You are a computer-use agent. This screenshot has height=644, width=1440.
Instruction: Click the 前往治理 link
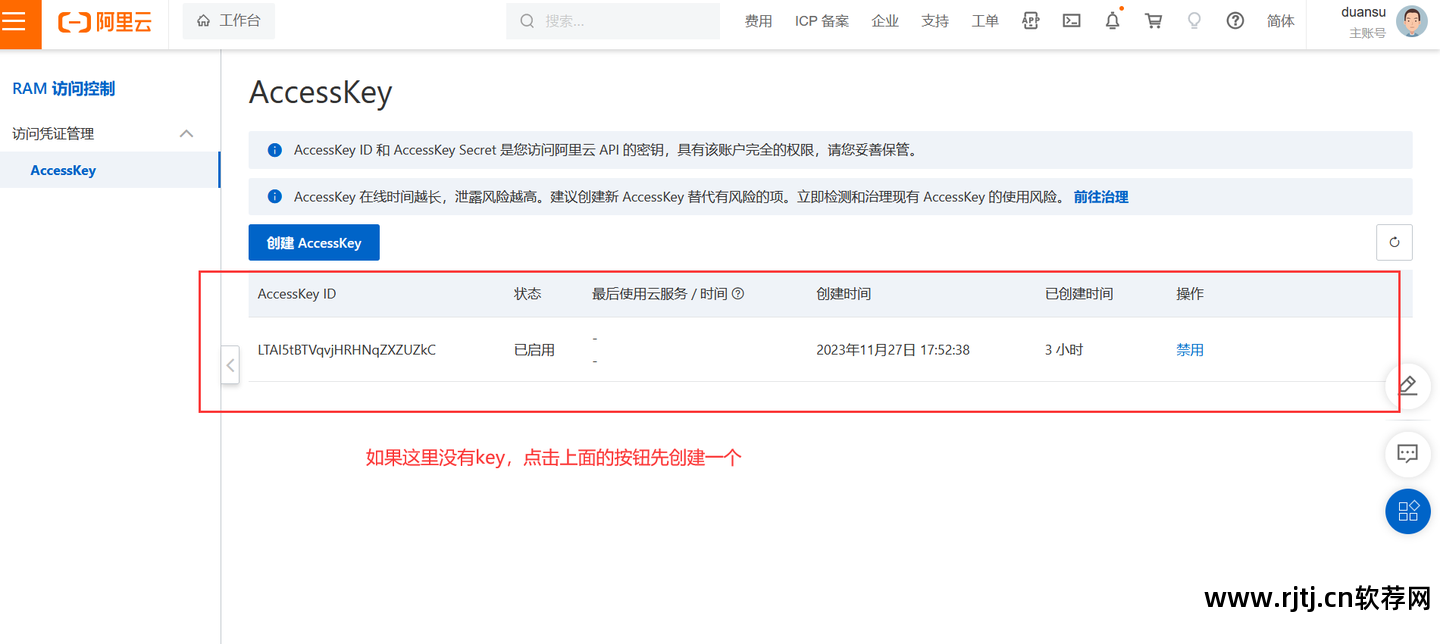tap(1101, 197)
